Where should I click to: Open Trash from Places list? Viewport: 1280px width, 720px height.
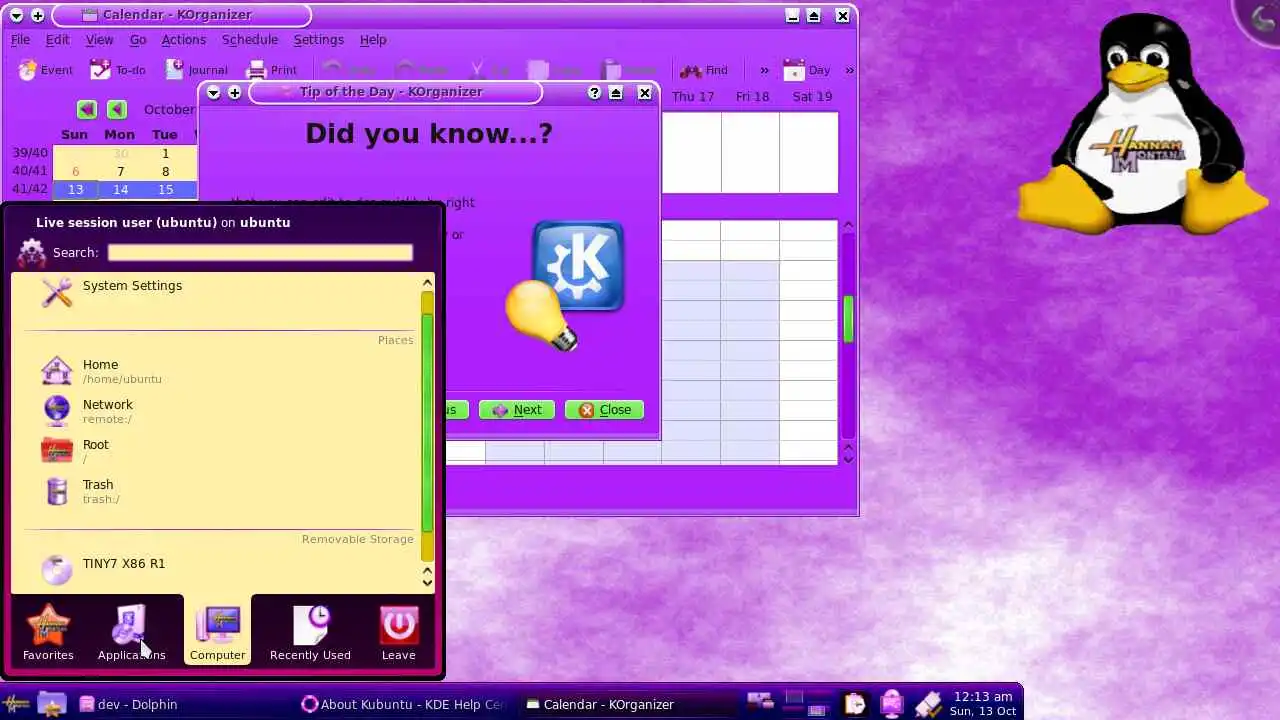tap(218, 491)
